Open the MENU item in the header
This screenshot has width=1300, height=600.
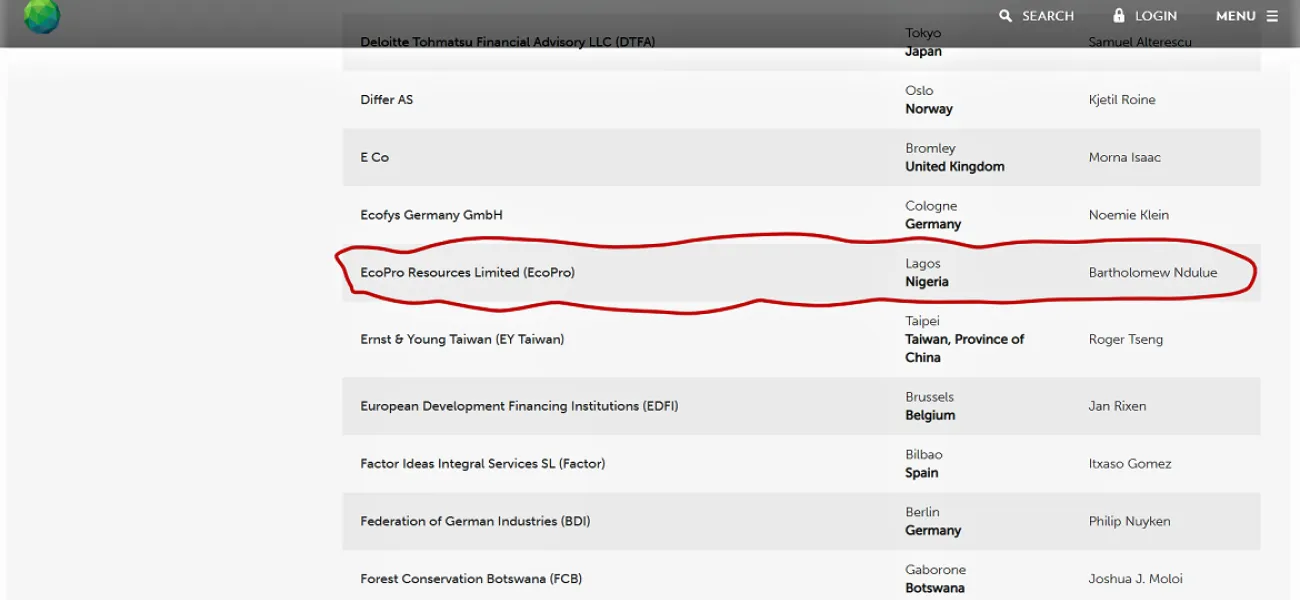(x=1236, y=15)
